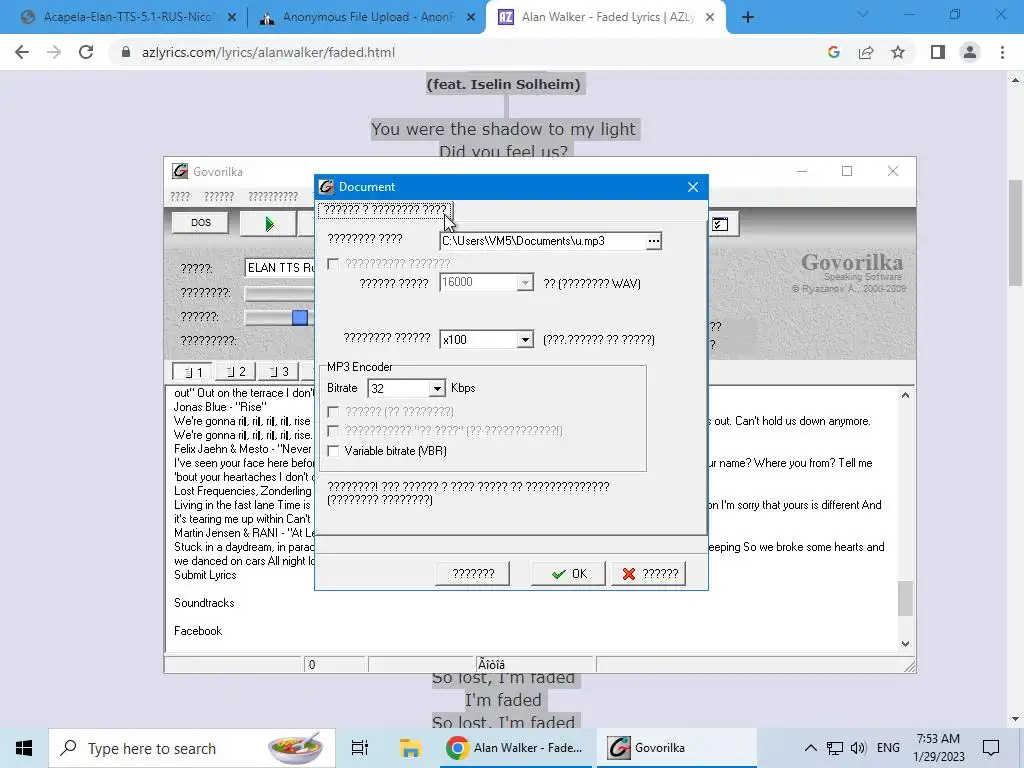Click the upper slider track in Govorilka
The width and height of the screenshot is (1024, 768).
pyautogui.click(x=280, y=293)
